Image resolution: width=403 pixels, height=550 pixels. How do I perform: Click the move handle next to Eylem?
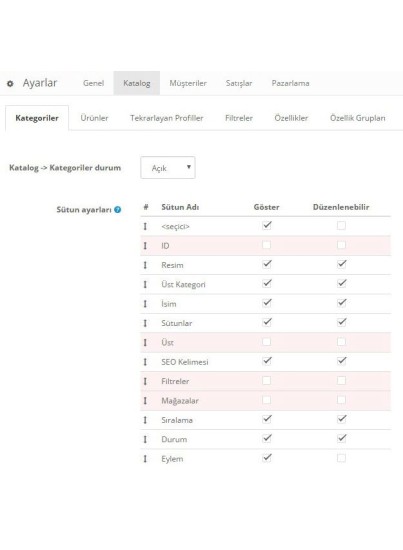tap(145, 459)
